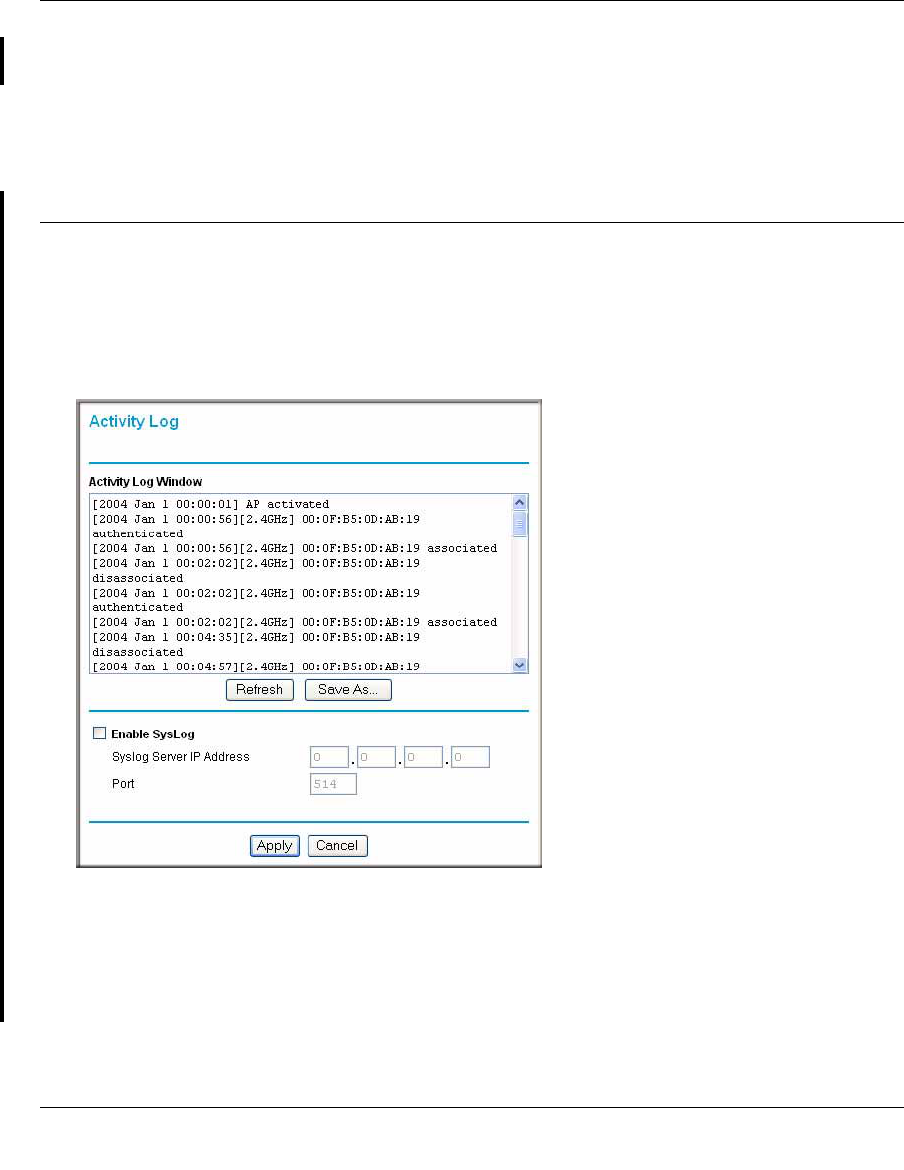904x1170 pixels.
Task: Click the Save As... button
Action: click(x=348, y=689)
